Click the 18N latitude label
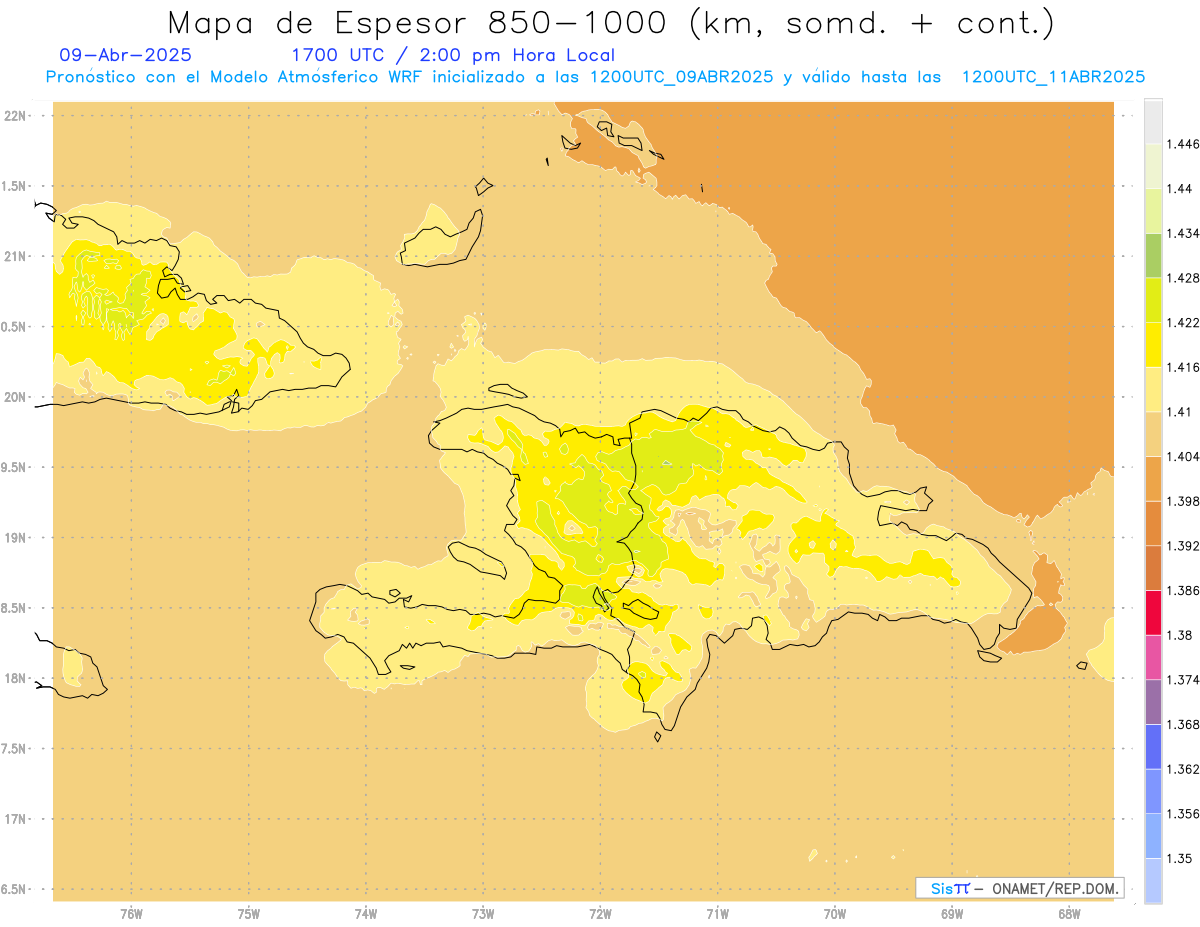The height and width of the screenshot is (927, 1200). click(x=15, y=678)
